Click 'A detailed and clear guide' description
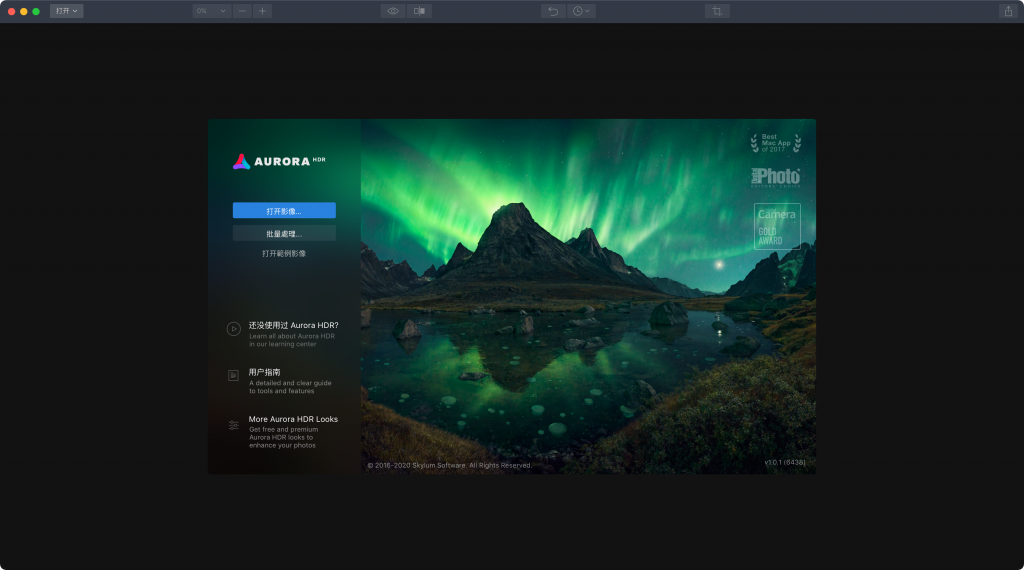The width and height of the screenshot is (1024, 570). [290, 387]
